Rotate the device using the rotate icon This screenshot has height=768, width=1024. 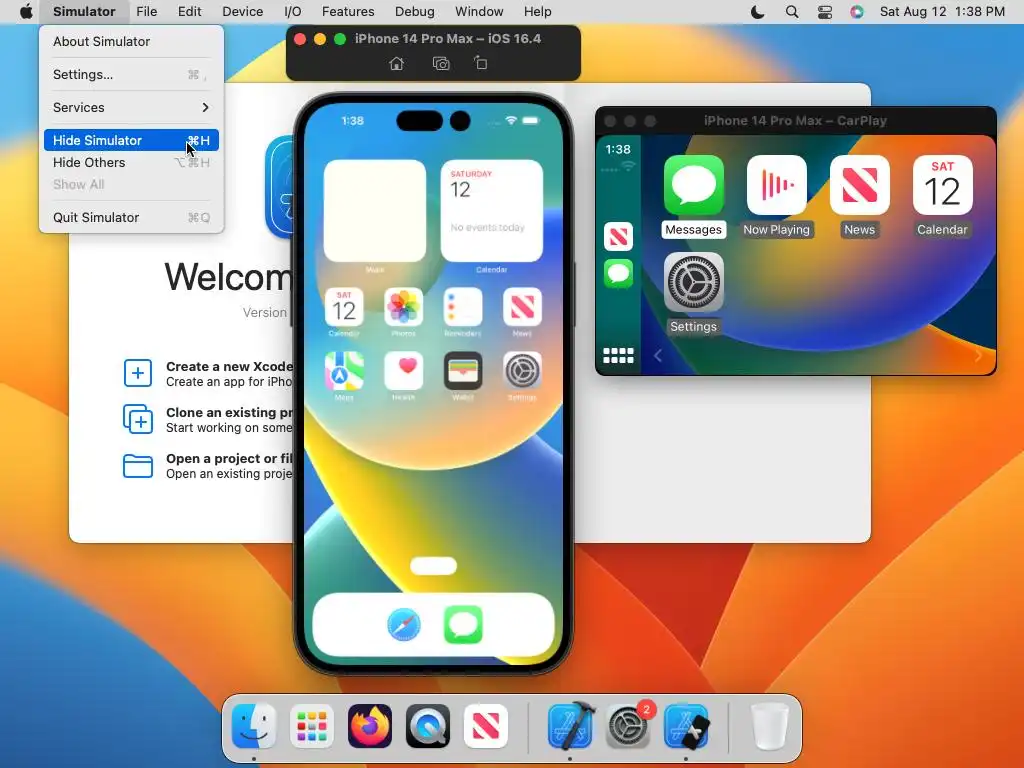481,63
